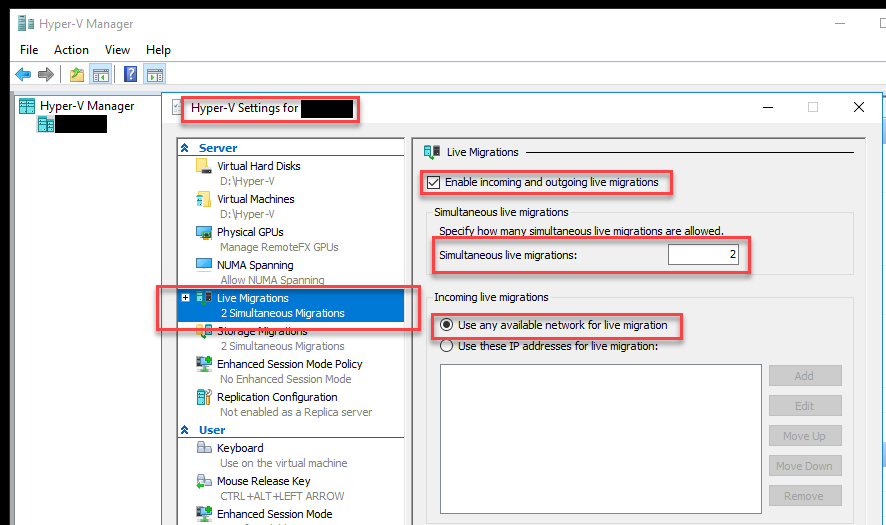The image size is (886, 525).
Task: Open the View menu
Action: tap(117, 49)
